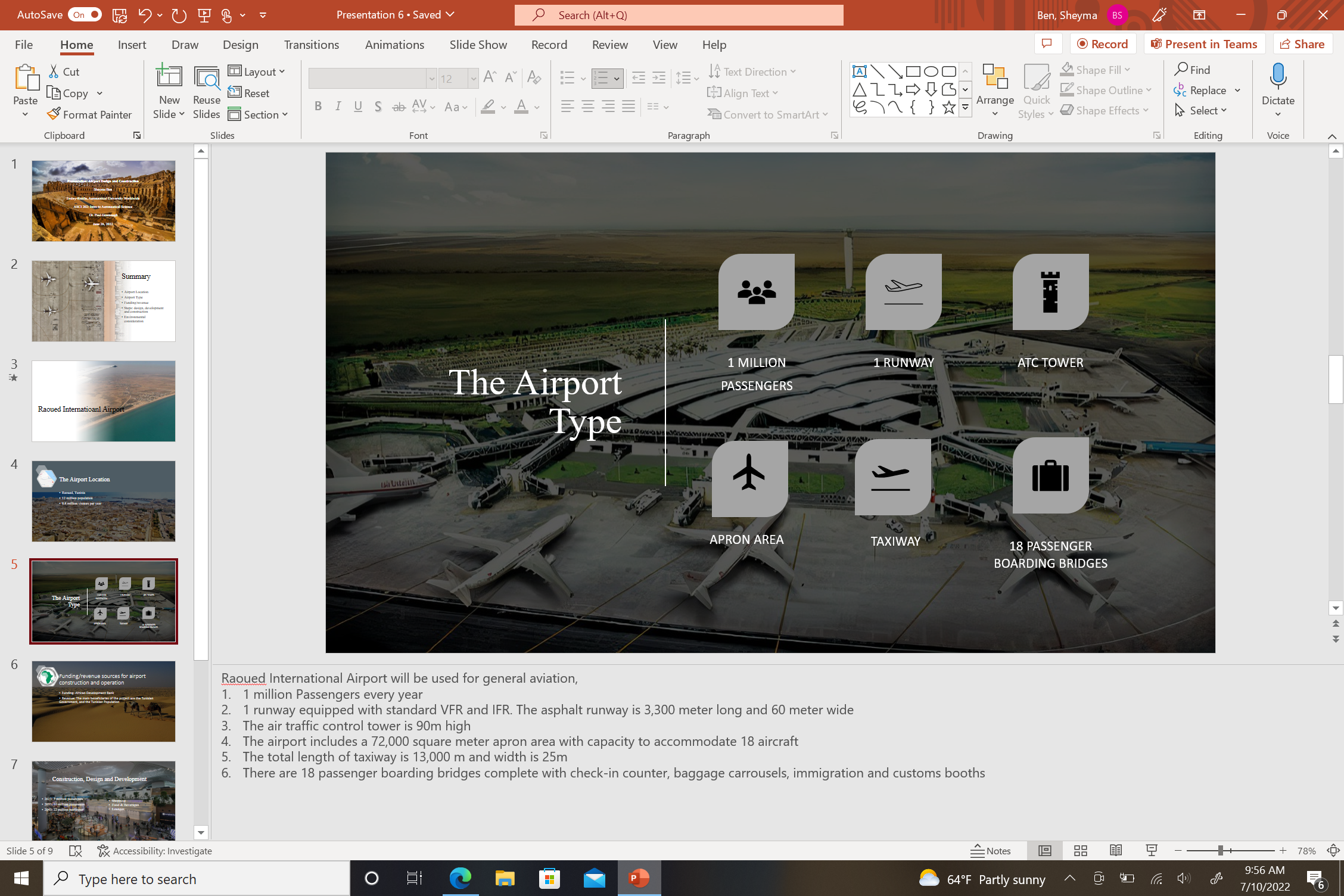
Task: Select slide 3 thumbnail Raoued Airport
Action: pyautogui.click(x=104, y=401)
